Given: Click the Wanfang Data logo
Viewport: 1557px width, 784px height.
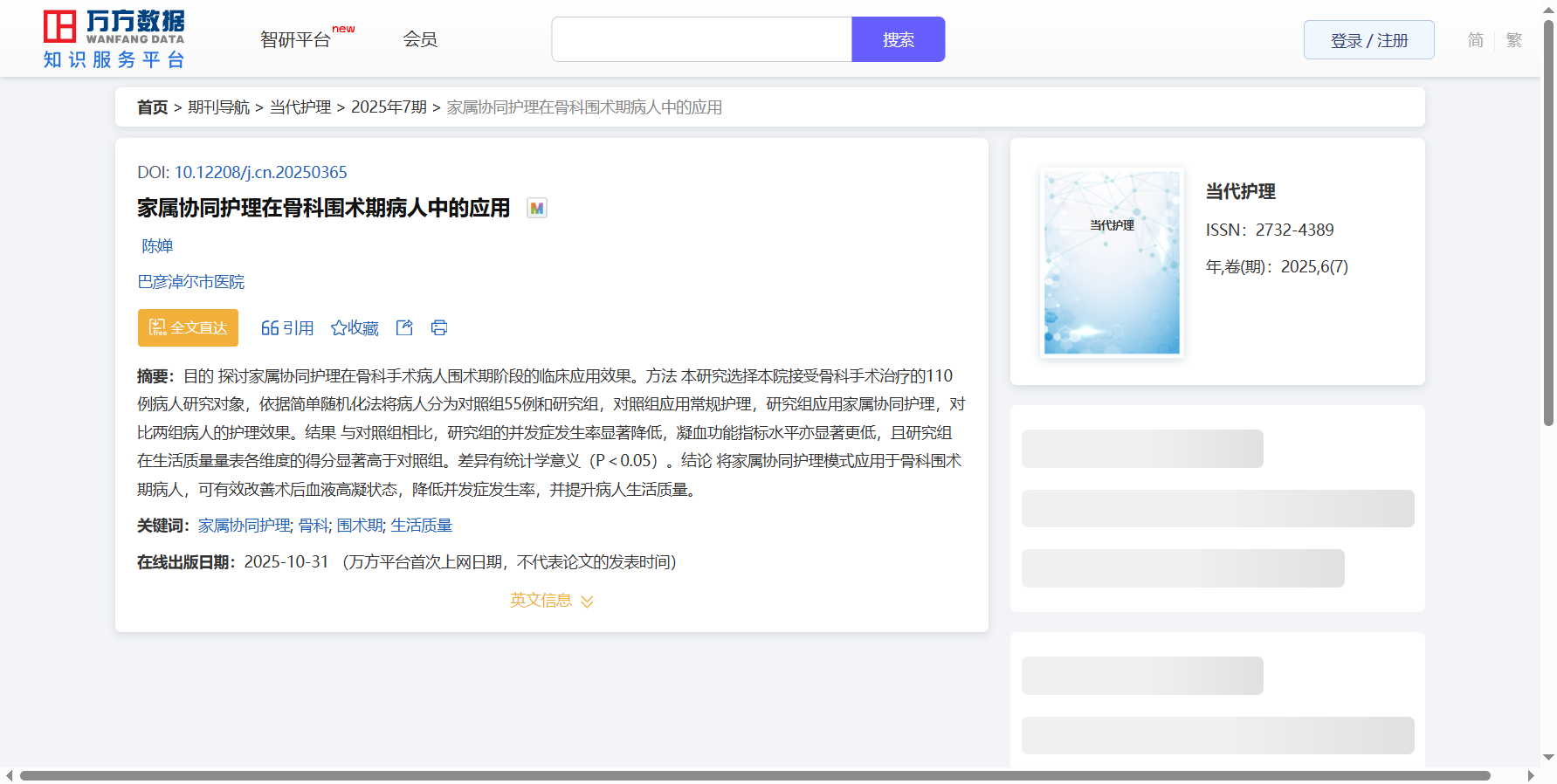Looking at the screenshot, I should (x=114, y=39).
